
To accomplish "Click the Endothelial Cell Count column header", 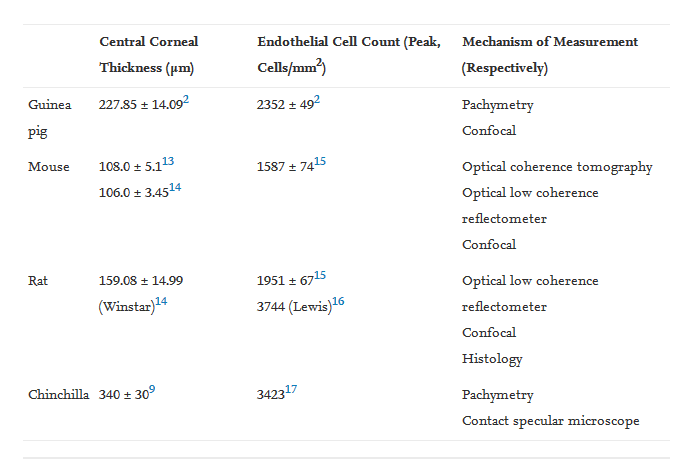I will tap(342, 55).
